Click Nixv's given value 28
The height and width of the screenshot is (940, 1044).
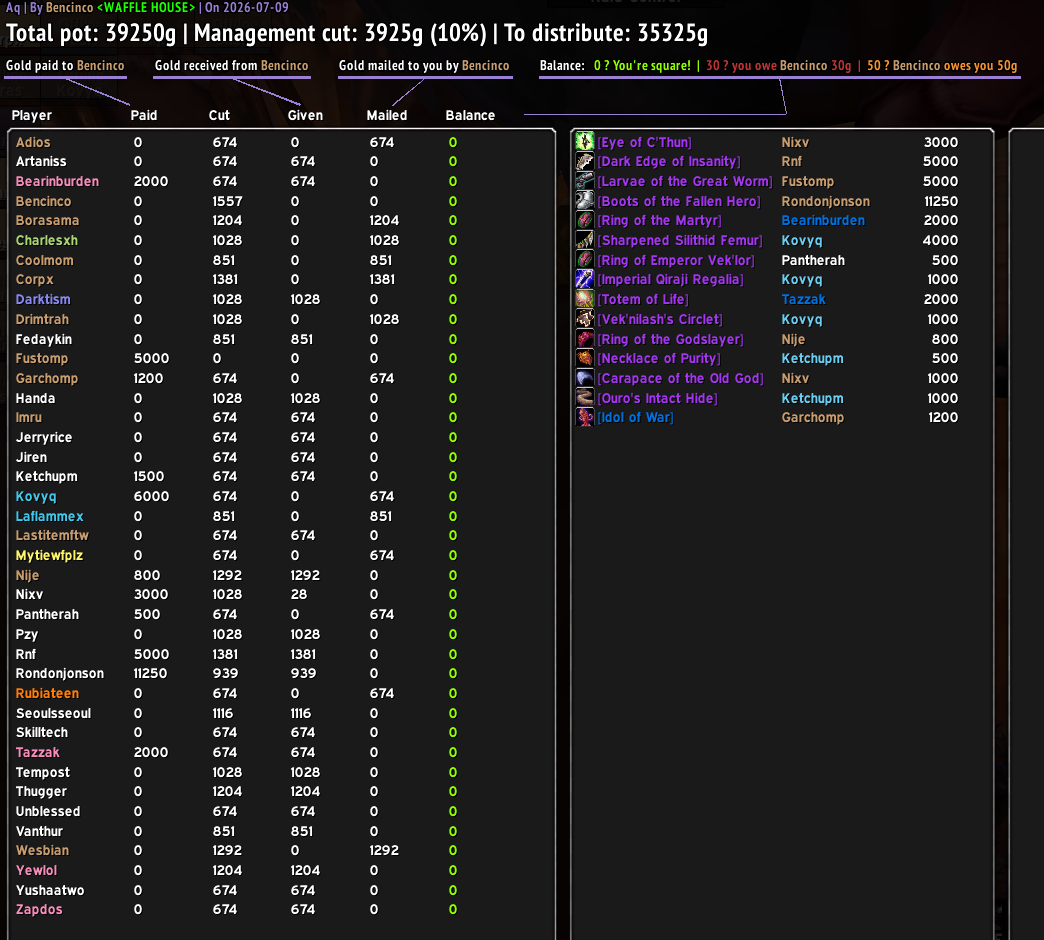point(299,594)
